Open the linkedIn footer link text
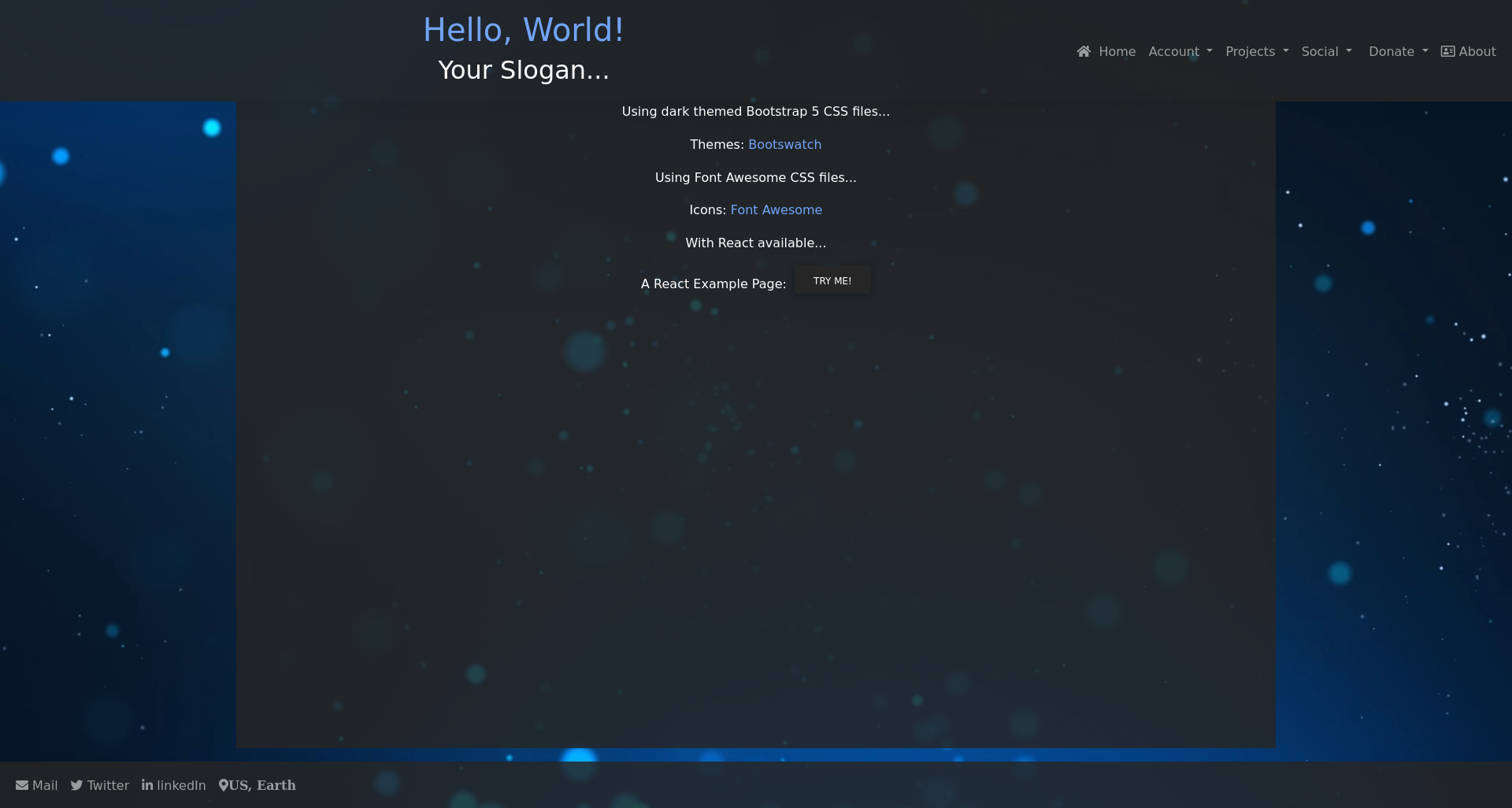The width and height of the screenshot is (1512, 808). [181, 785]
